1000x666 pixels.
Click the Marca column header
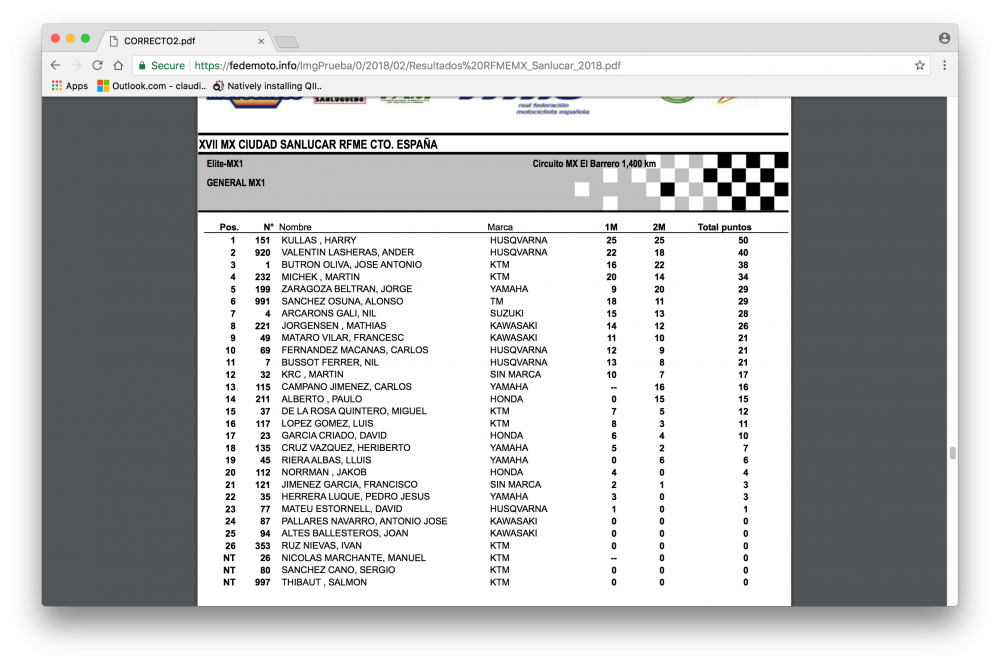pos(500,227)
